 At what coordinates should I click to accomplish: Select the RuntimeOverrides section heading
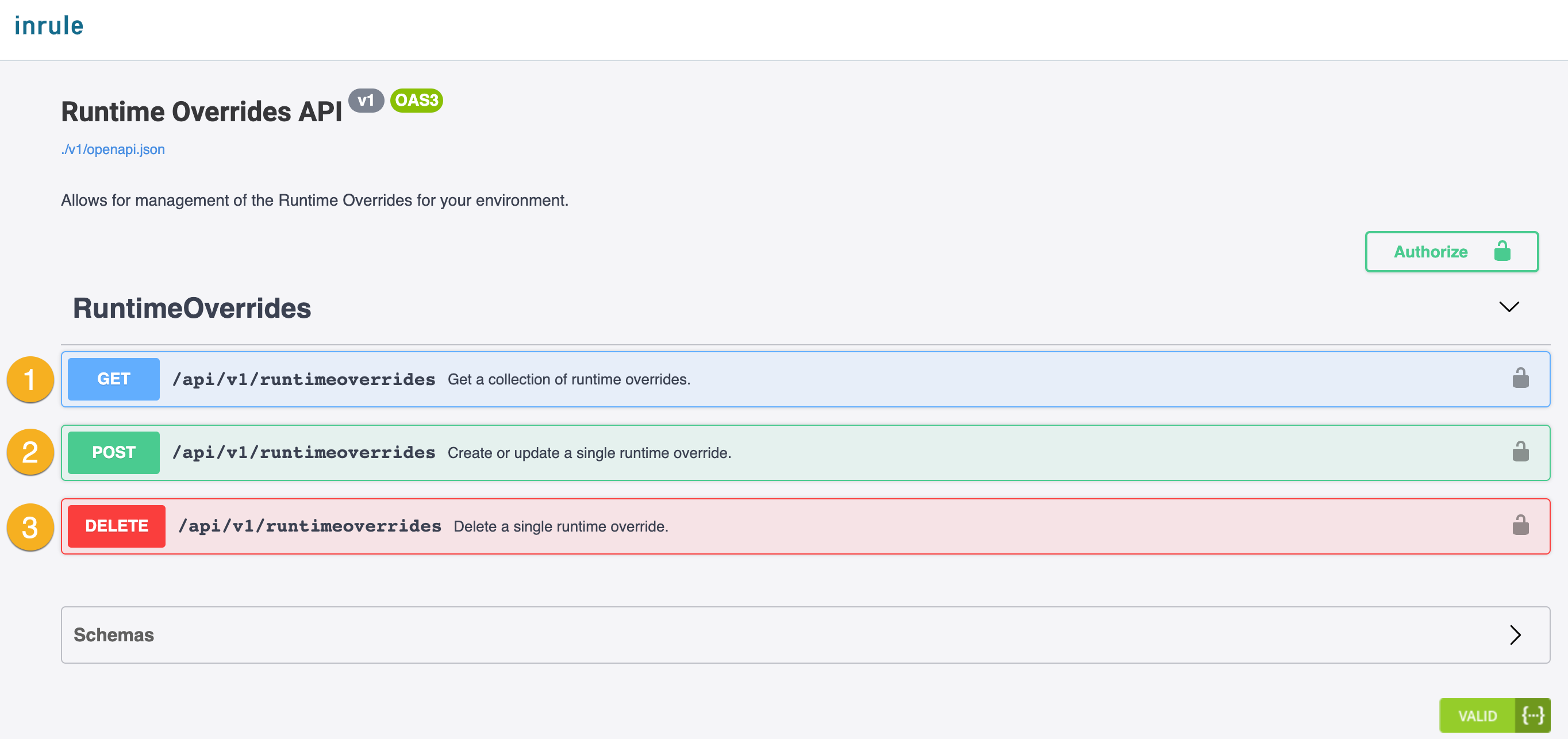(192, 308)
